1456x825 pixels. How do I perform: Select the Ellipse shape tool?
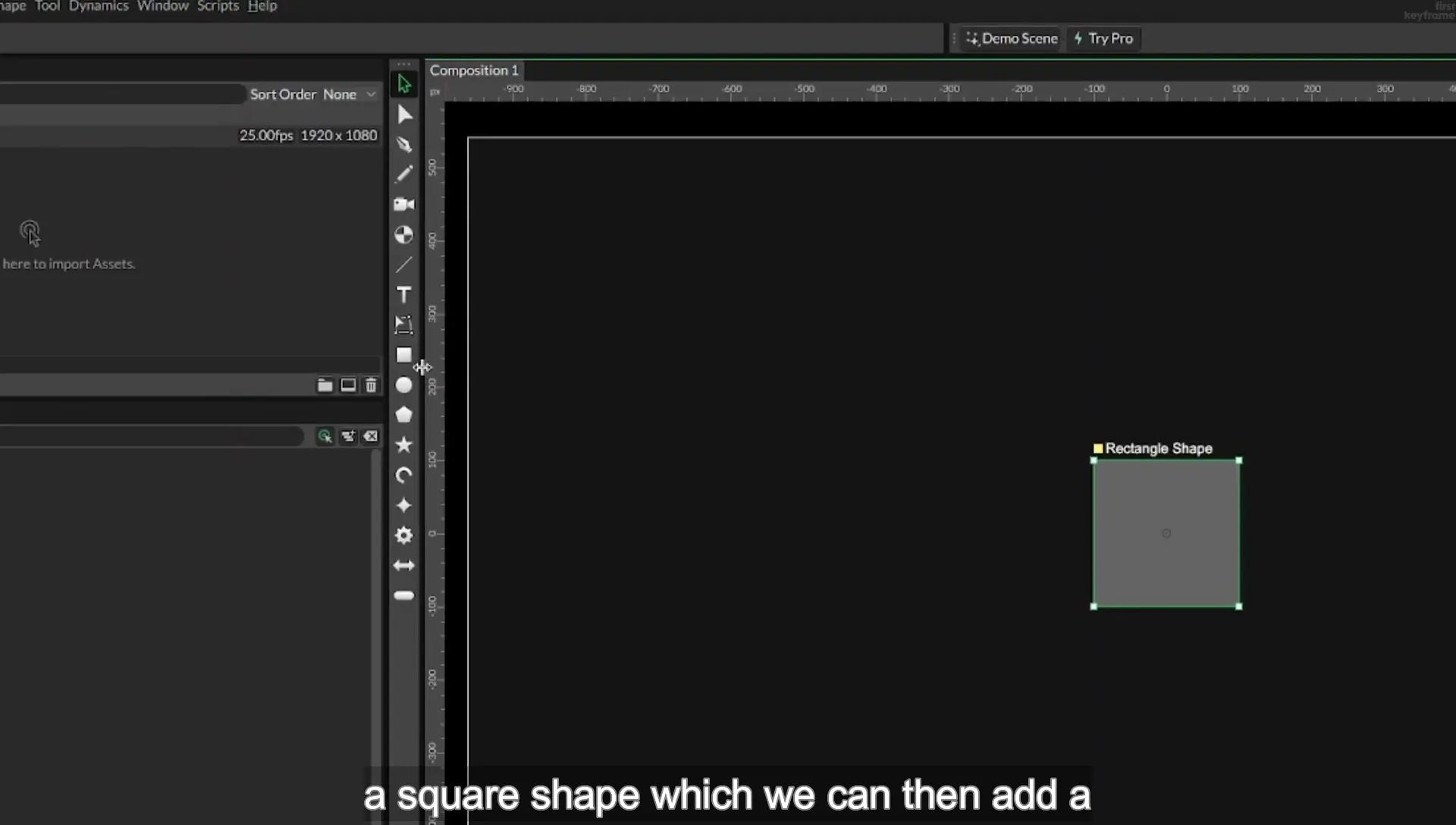[404, 385]
